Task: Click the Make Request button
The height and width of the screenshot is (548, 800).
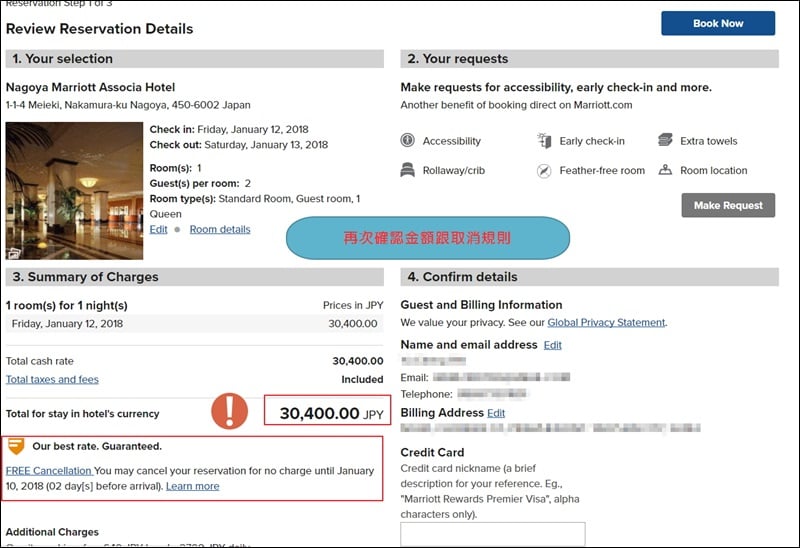Action: point(728,205)
